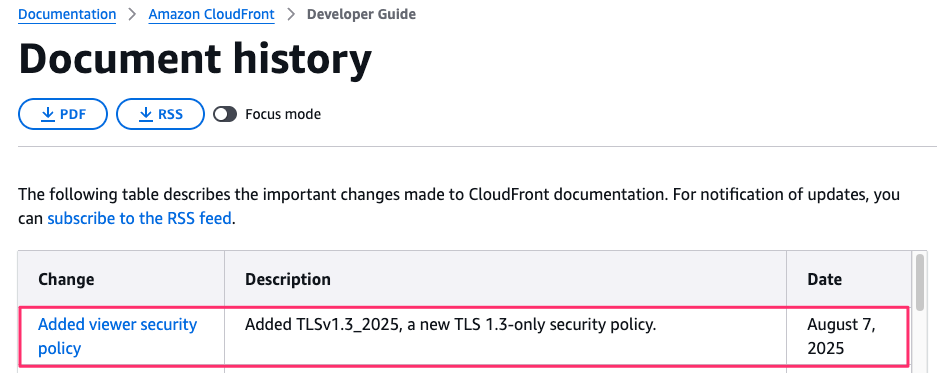Open the Added viewer security policy link
Image resolution: width=937 pixels, height=373 pixels.
(118, 336)
